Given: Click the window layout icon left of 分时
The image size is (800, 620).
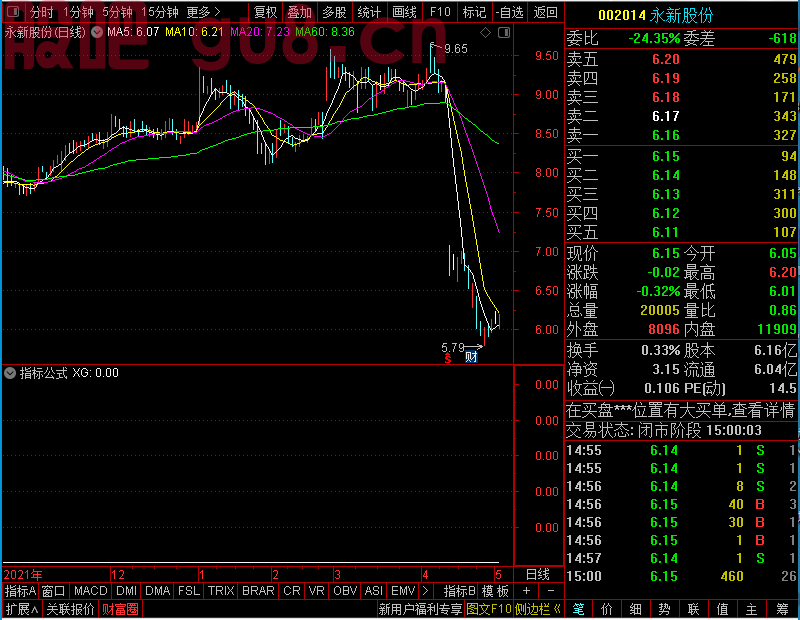Looking at the screenshot, I should click(13, 11).
